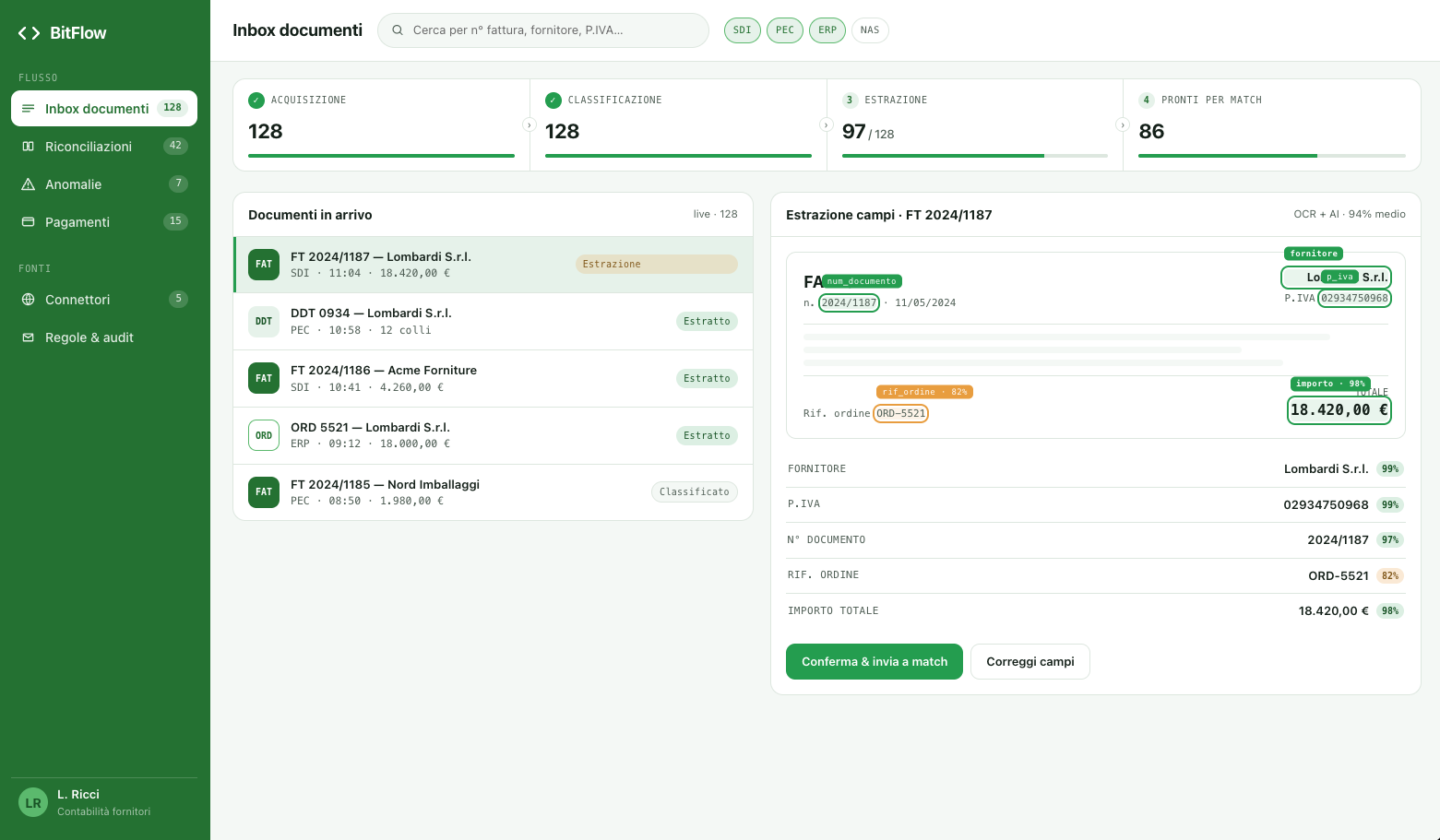Open DDT 0934 Lombardi S.r.l. row
This screenshot has width=1440, height=840.
point(494,322)
